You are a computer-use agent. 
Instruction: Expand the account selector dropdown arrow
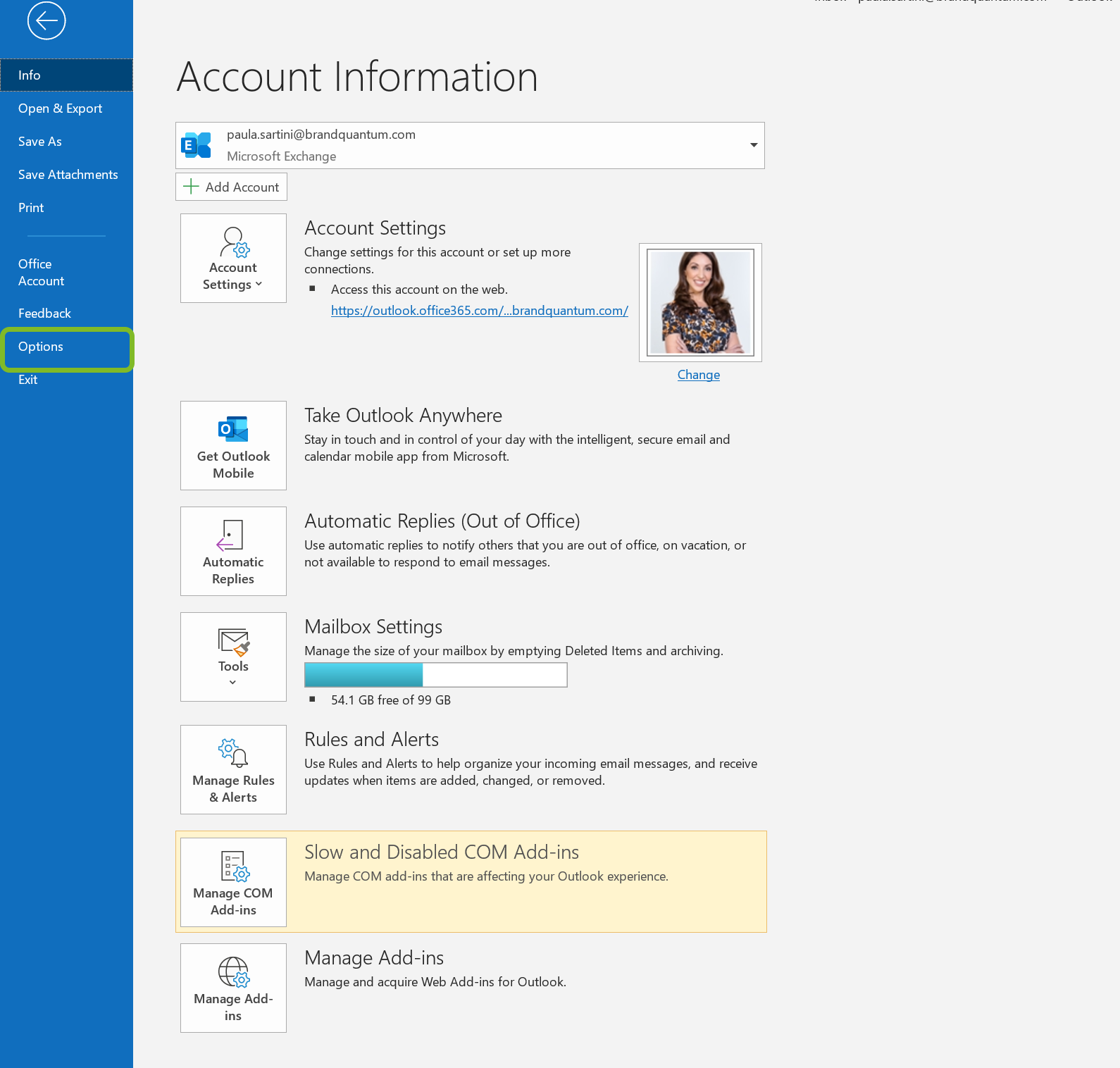754,145
